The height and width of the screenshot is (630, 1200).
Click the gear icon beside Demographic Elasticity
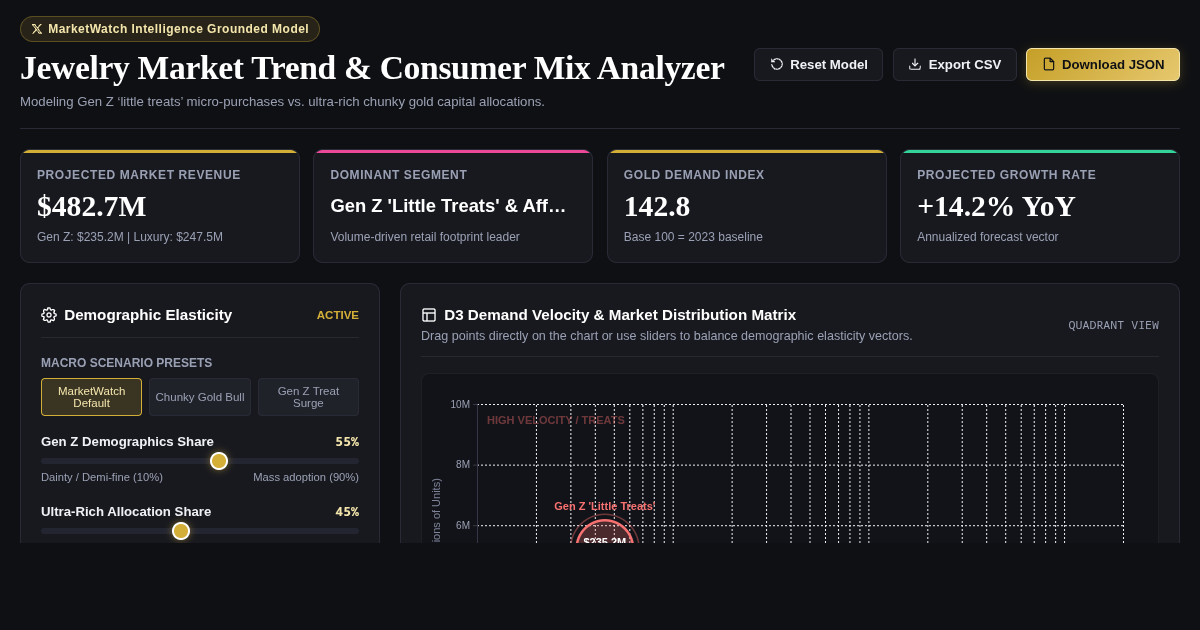click(x=49, y=315)
